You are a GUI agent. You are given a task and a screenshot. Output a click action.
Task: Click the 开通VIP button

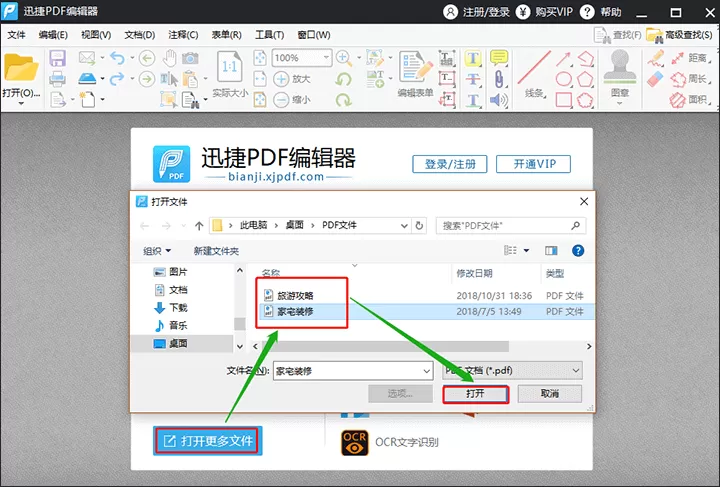[x=534, y=164]
